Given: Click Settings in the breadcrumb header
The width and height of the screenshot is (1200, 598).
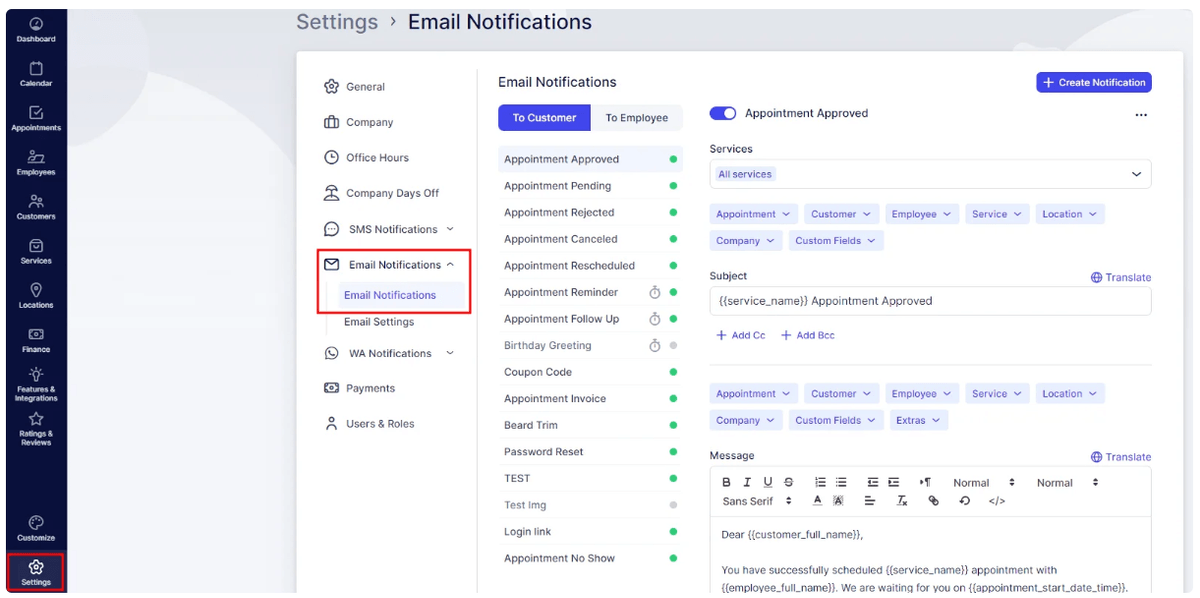Looking at the screenshot, I should pyautogui.click(x=337, y=22).
